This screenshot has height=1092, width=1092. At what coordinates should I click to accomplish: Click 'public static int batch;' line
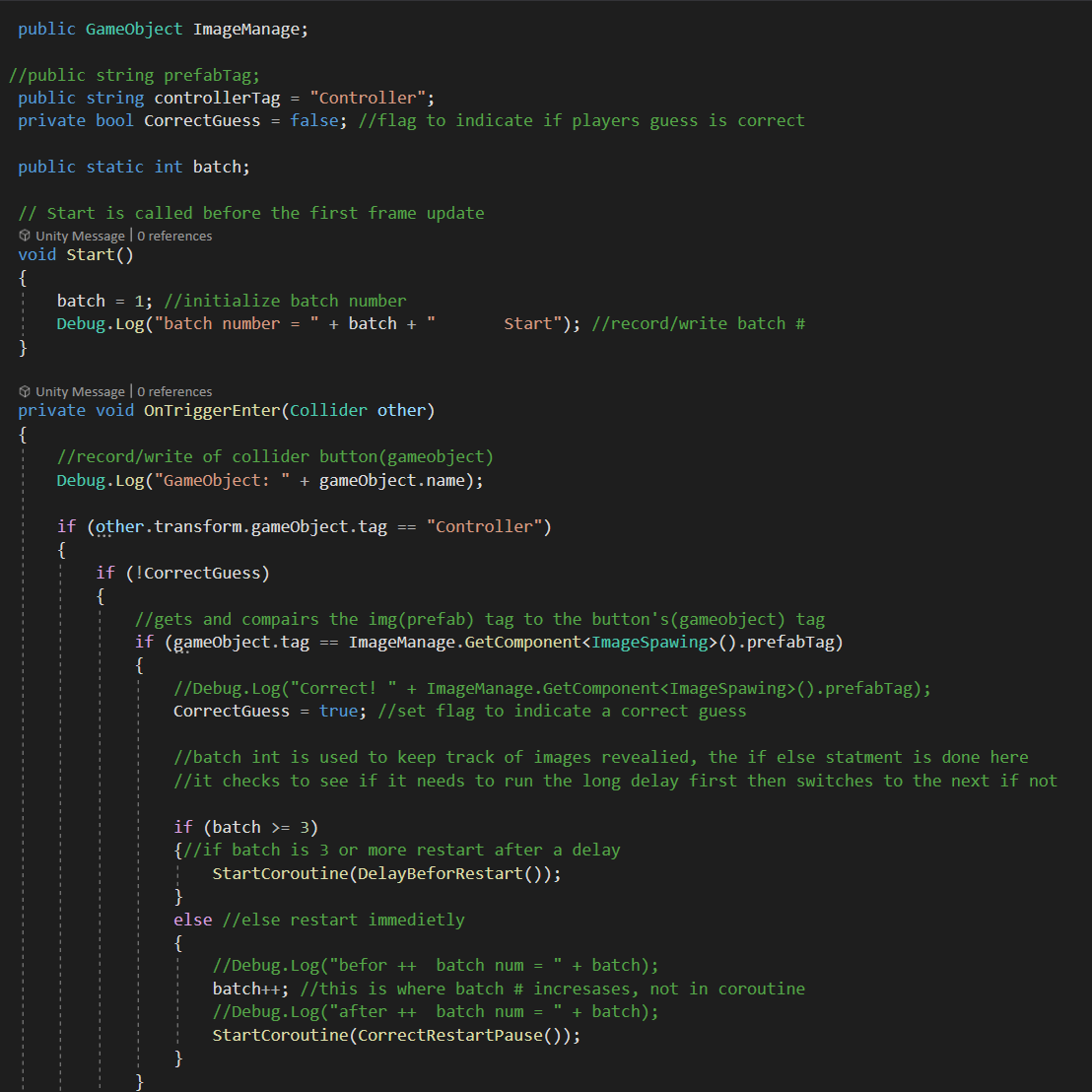134,168
